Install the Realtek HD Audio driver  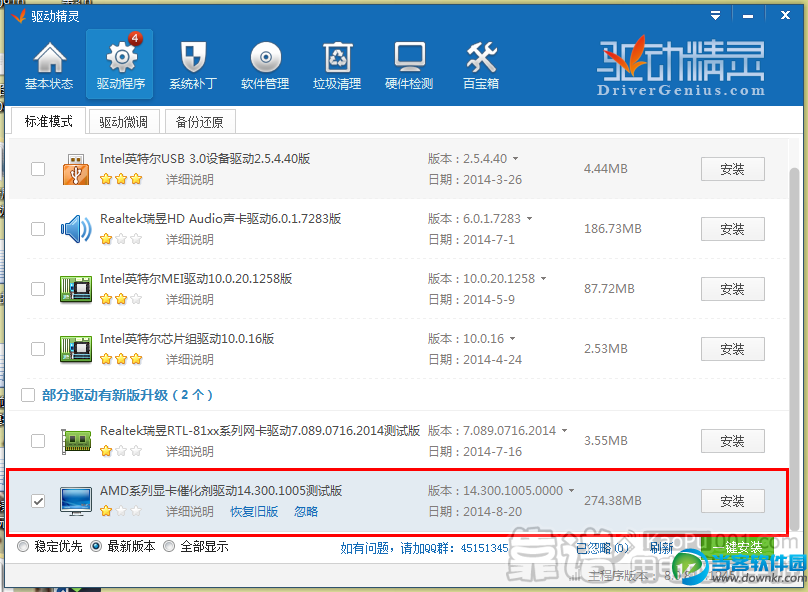tap(732, 229)
